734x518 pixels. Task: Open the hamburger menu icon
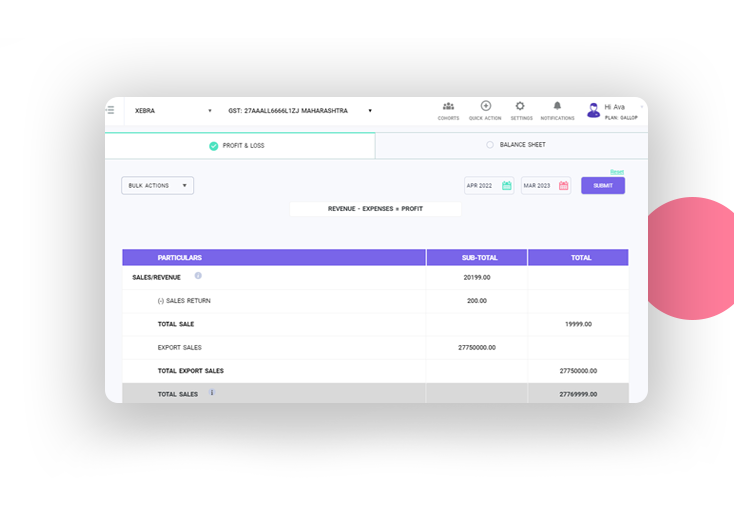[111, 110]
